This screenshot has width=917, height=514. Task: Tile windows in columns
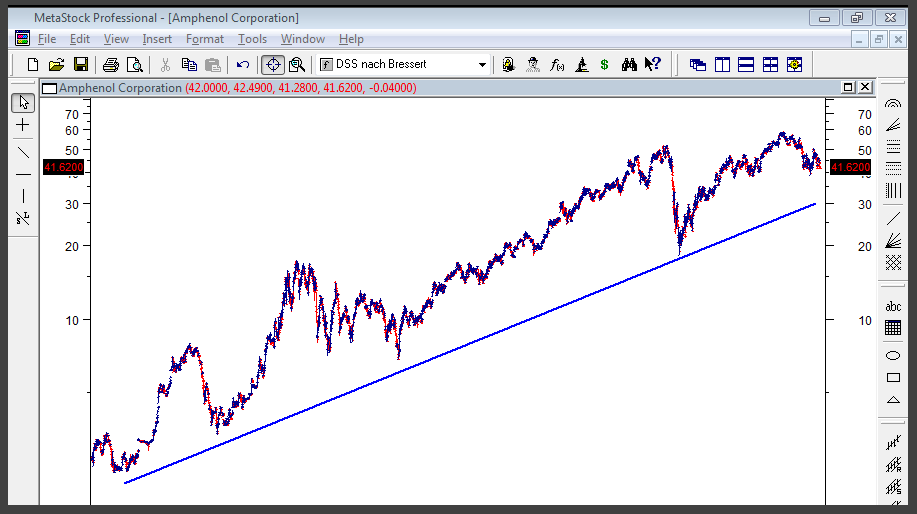click(x=722, y=64)
